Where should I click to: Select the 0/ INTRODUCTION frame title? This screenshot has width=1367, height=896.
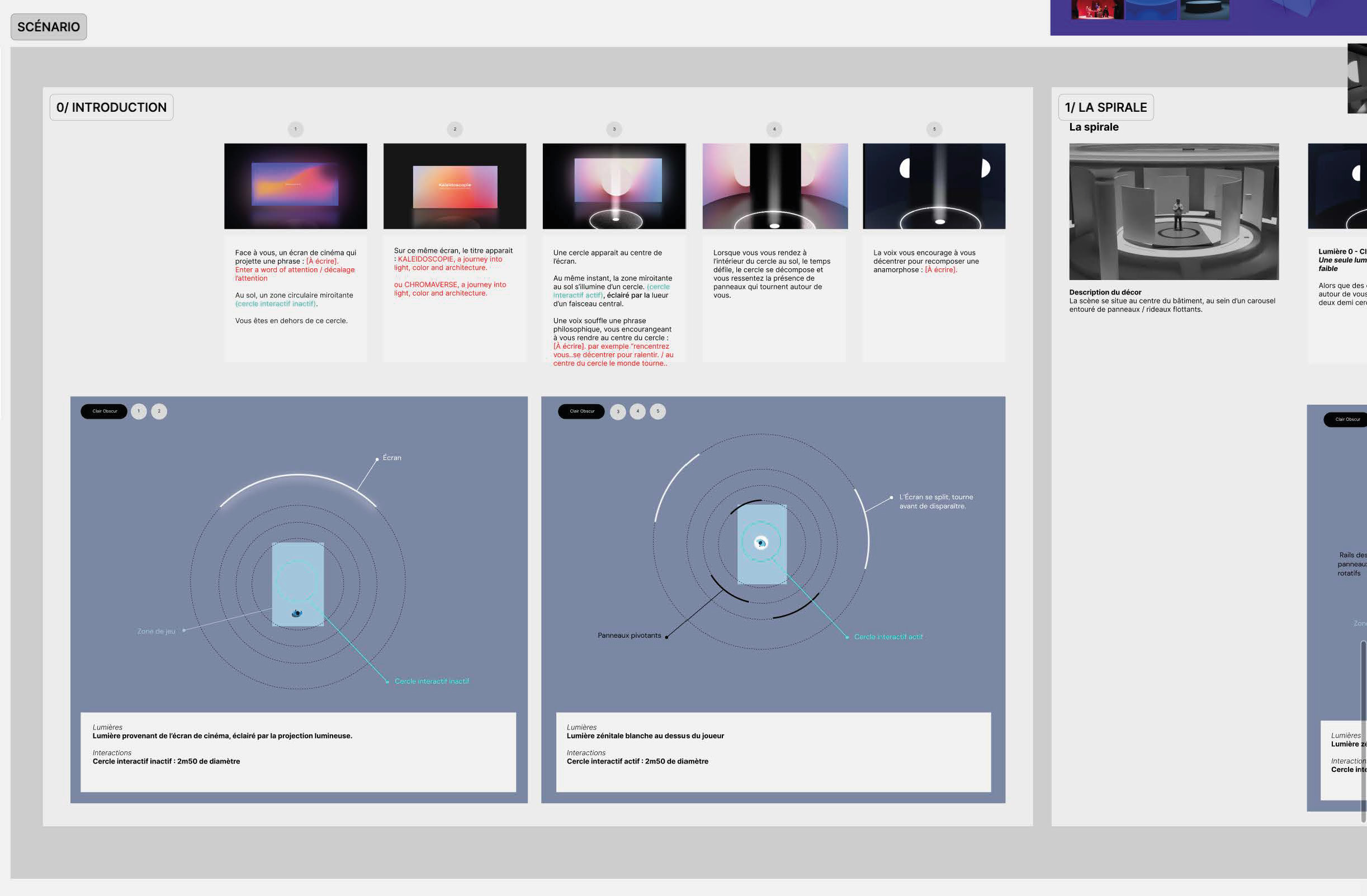pos(111,107)
